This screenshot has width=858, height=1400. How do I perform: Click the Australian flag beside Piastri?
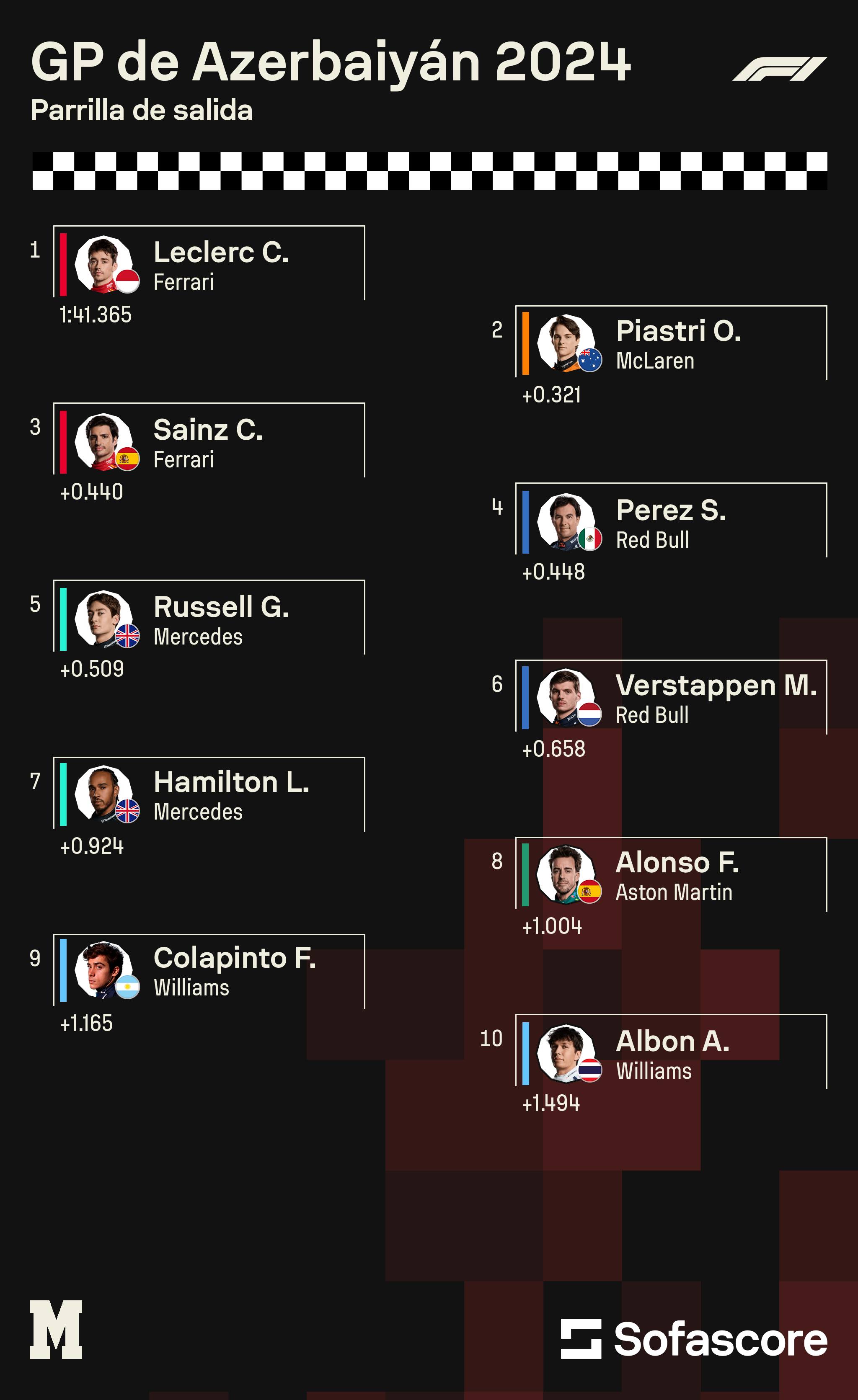590,360
